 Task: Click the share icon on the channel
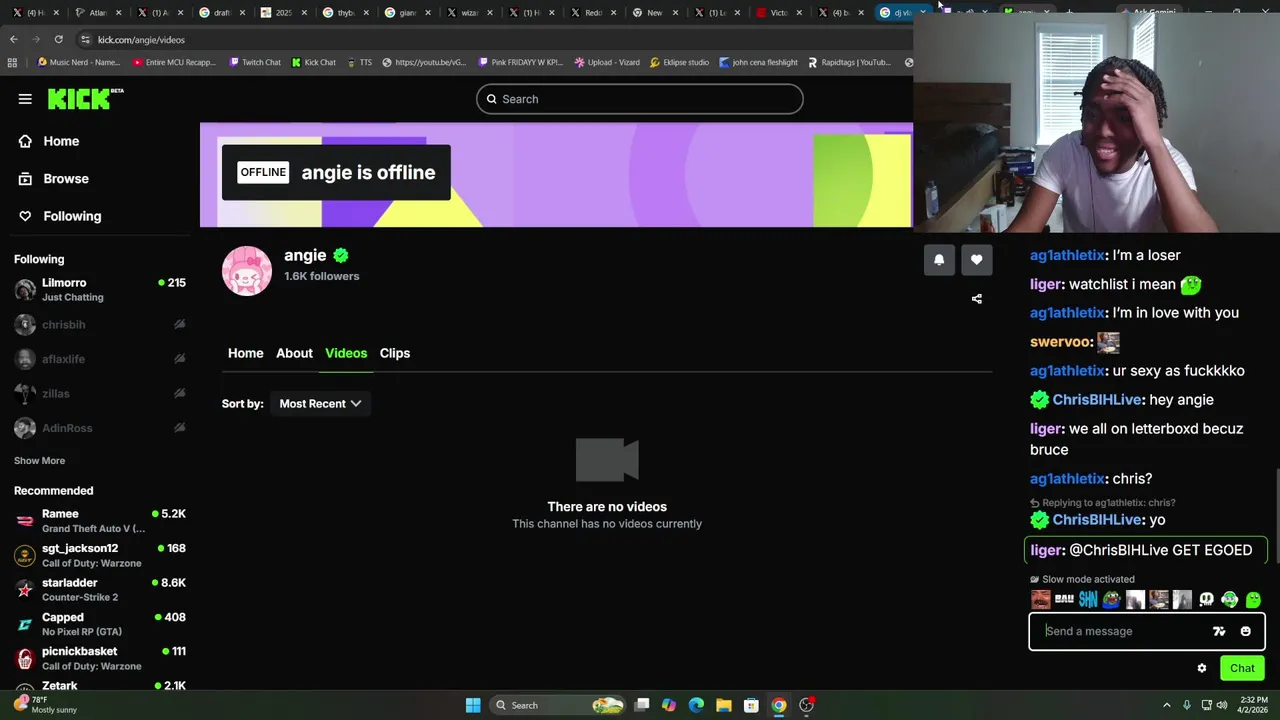pyautogui.click(x=977, y=299)
